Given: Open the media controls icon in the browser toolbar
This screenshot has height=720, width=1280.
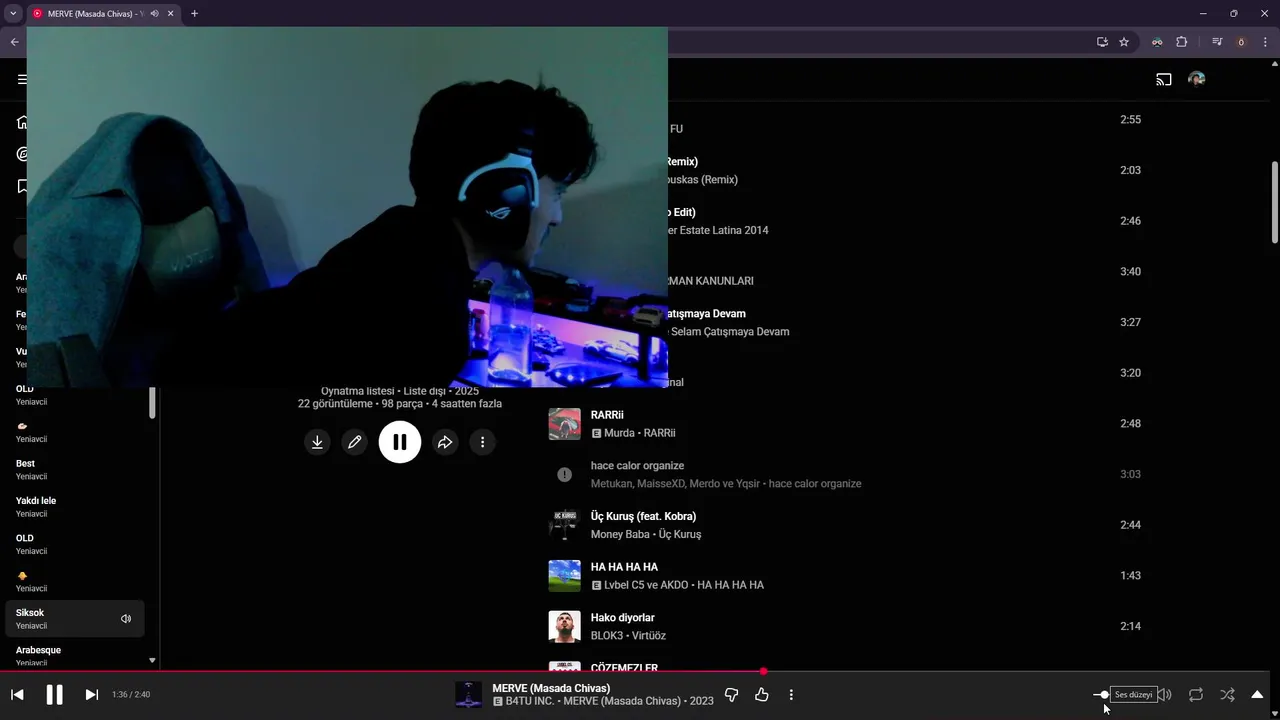Looking at the screenshot, I should tap(1217, 42).
